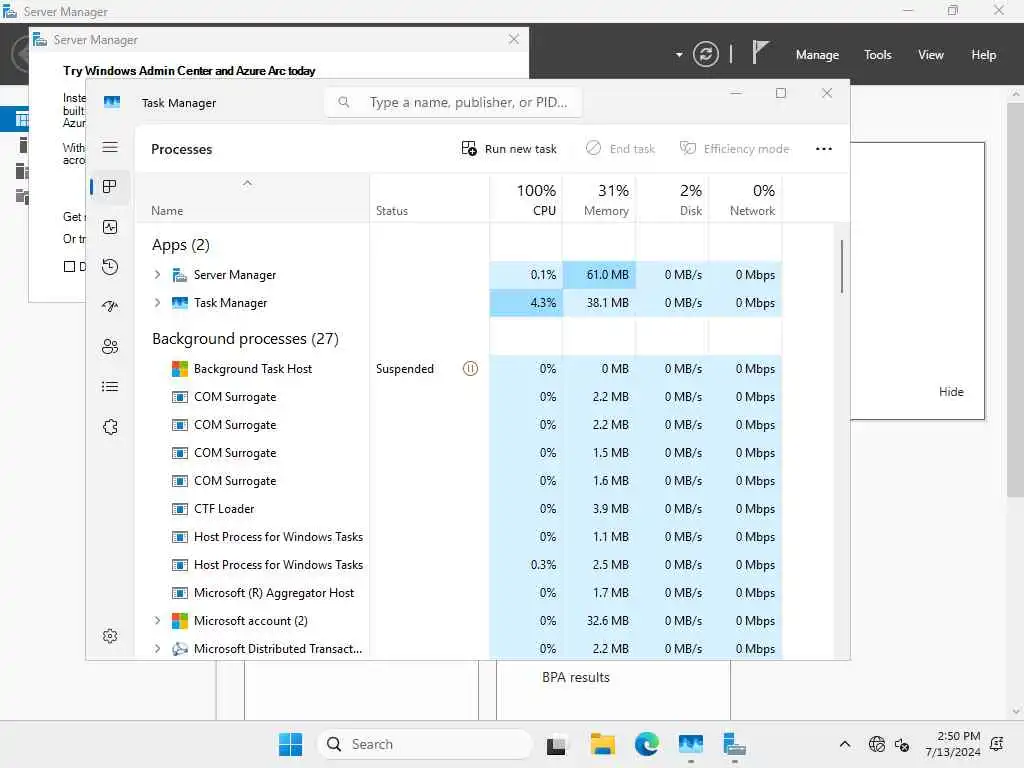This screenshot has width=1024, height=768.
Task: Open the network globe tray icon
Action: (876, 744)
